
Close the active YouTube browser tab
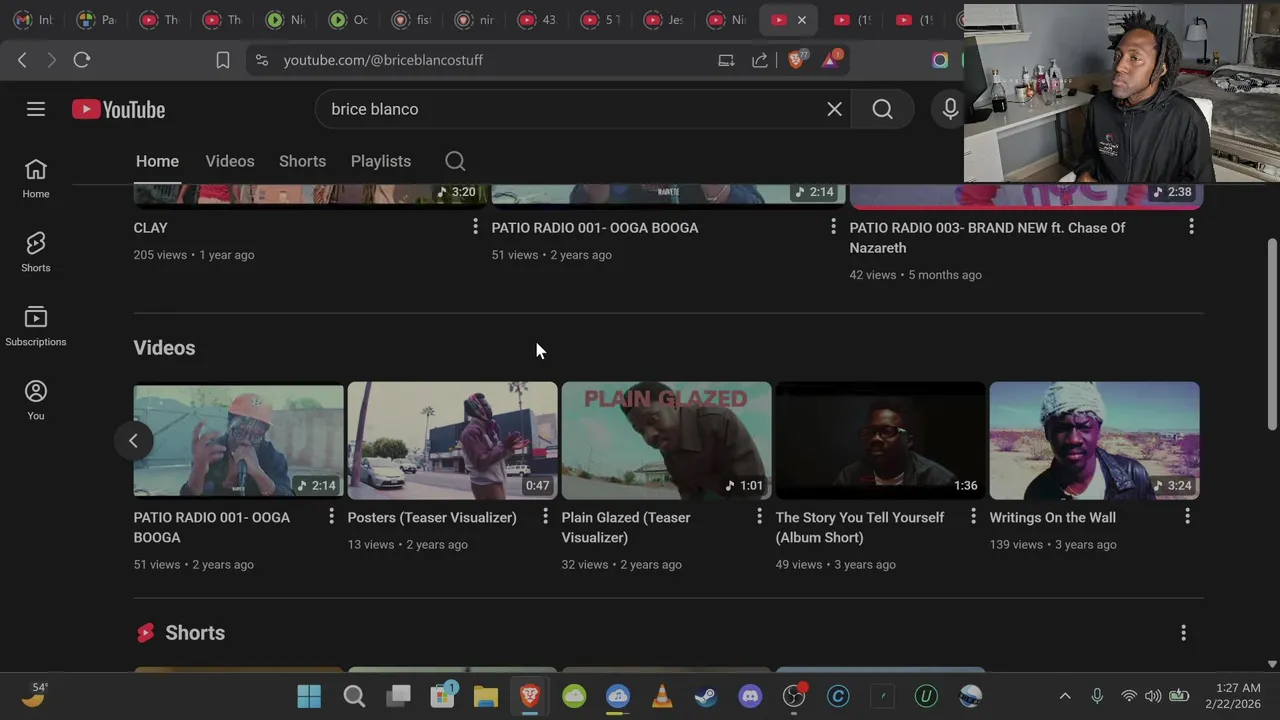click(801, 20)
